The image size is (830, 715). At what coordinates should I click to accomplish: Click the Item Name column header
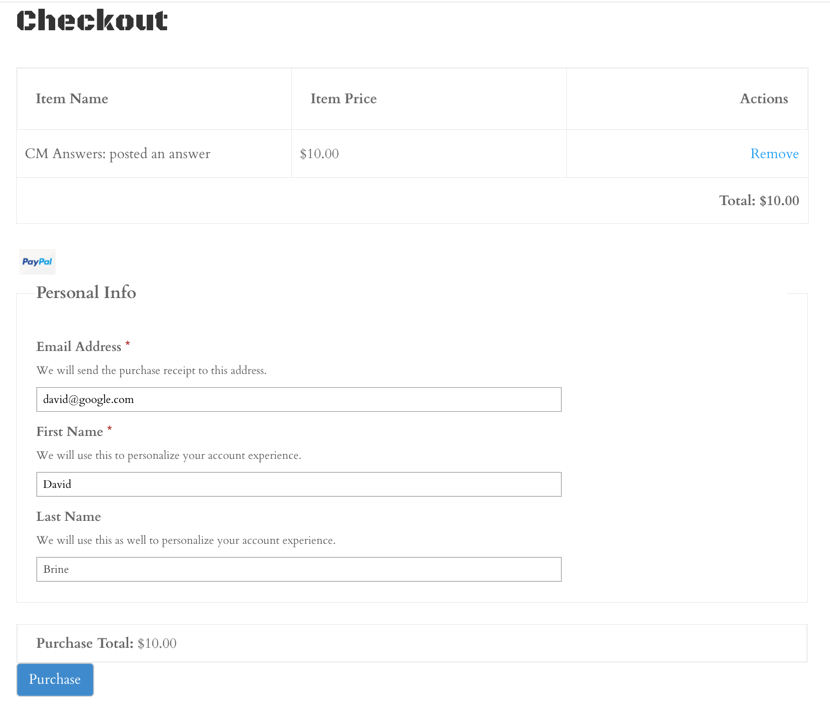72,99
